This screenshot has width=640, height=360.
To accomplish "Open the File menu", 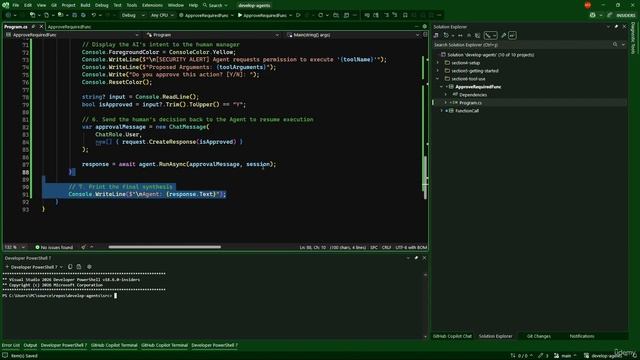I will [x=16, y=5].
